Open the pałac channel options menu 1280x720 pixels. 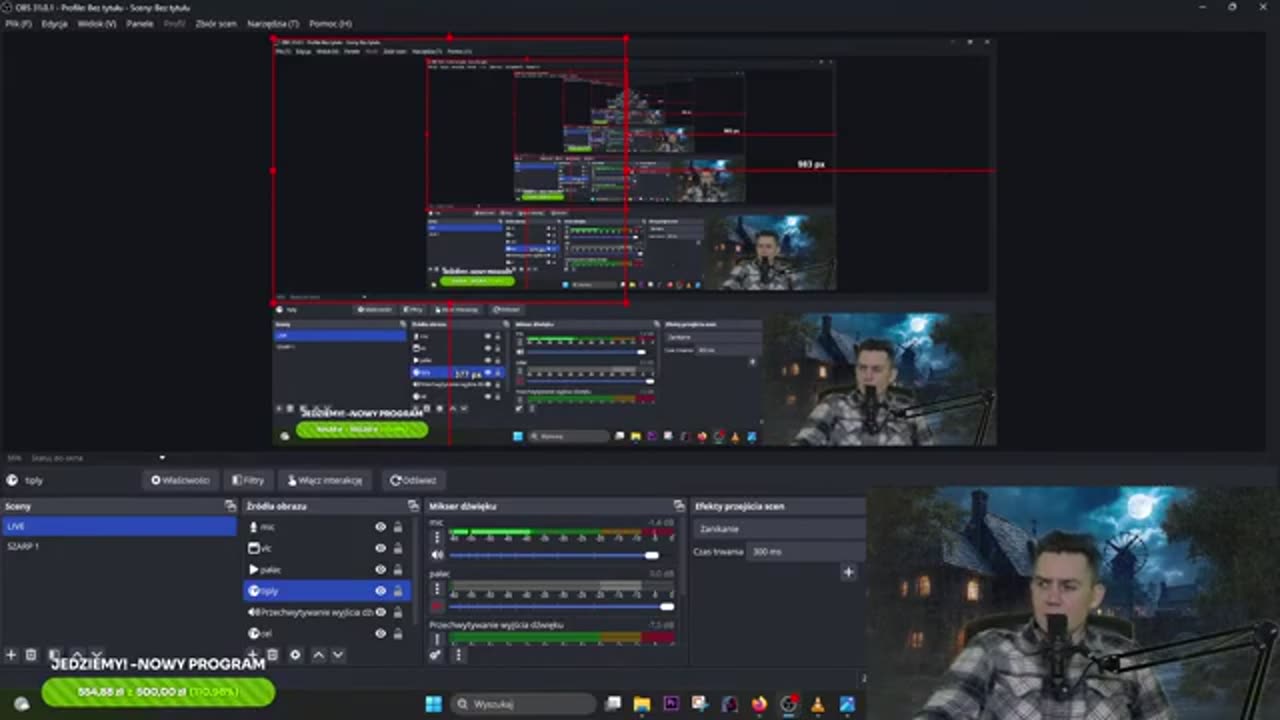click(437, 588)
